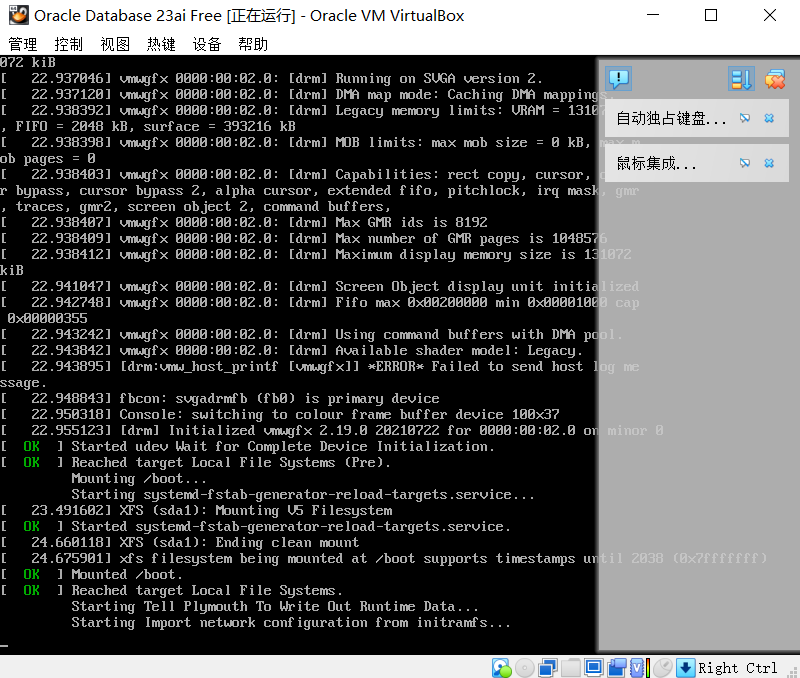
Task: Expand the 鼠标集成 notification
Action: 656,163
